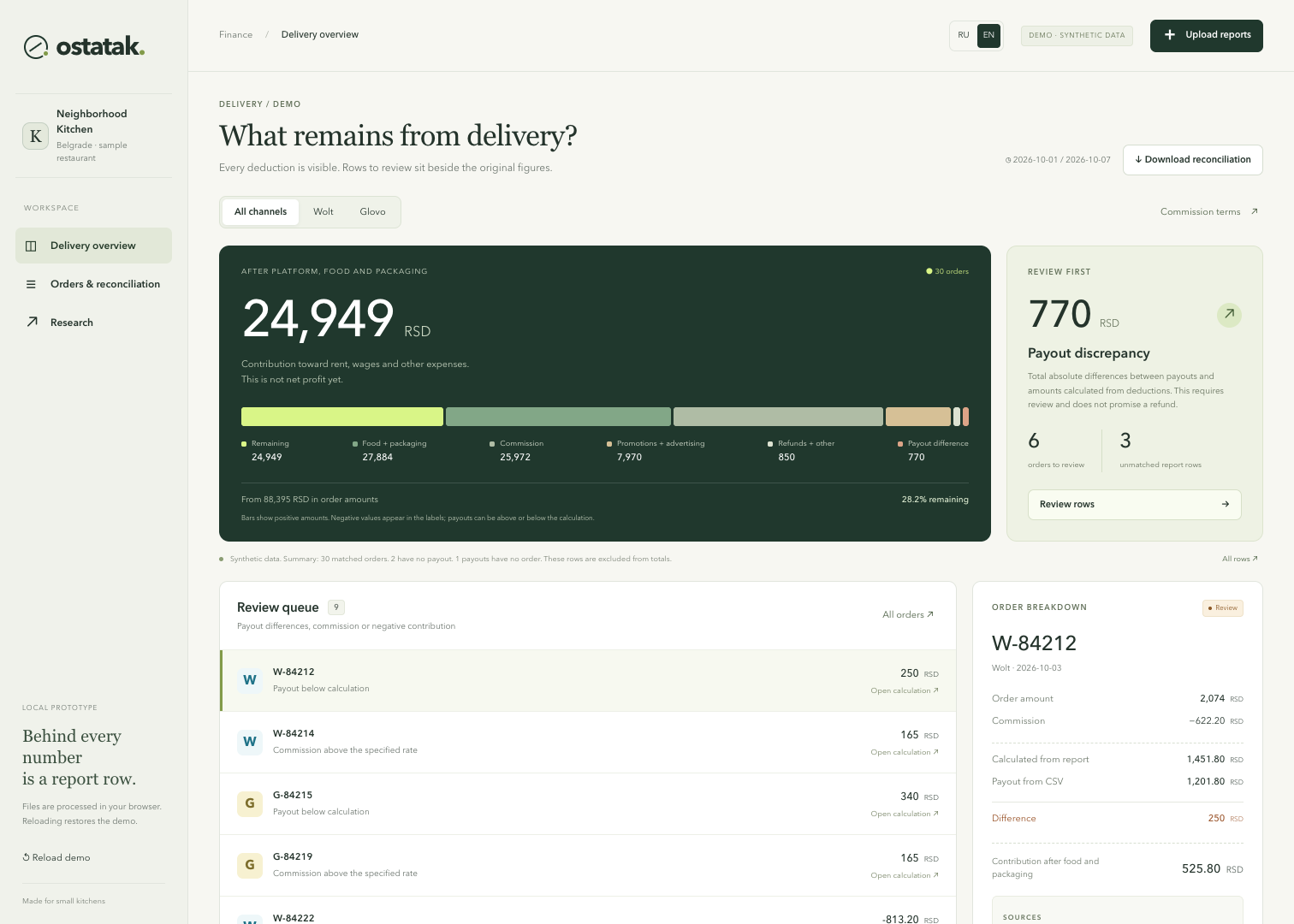Filter by the Wolt channel tab
Viewport: 1294px width, 924px height.
coord(323,212)
